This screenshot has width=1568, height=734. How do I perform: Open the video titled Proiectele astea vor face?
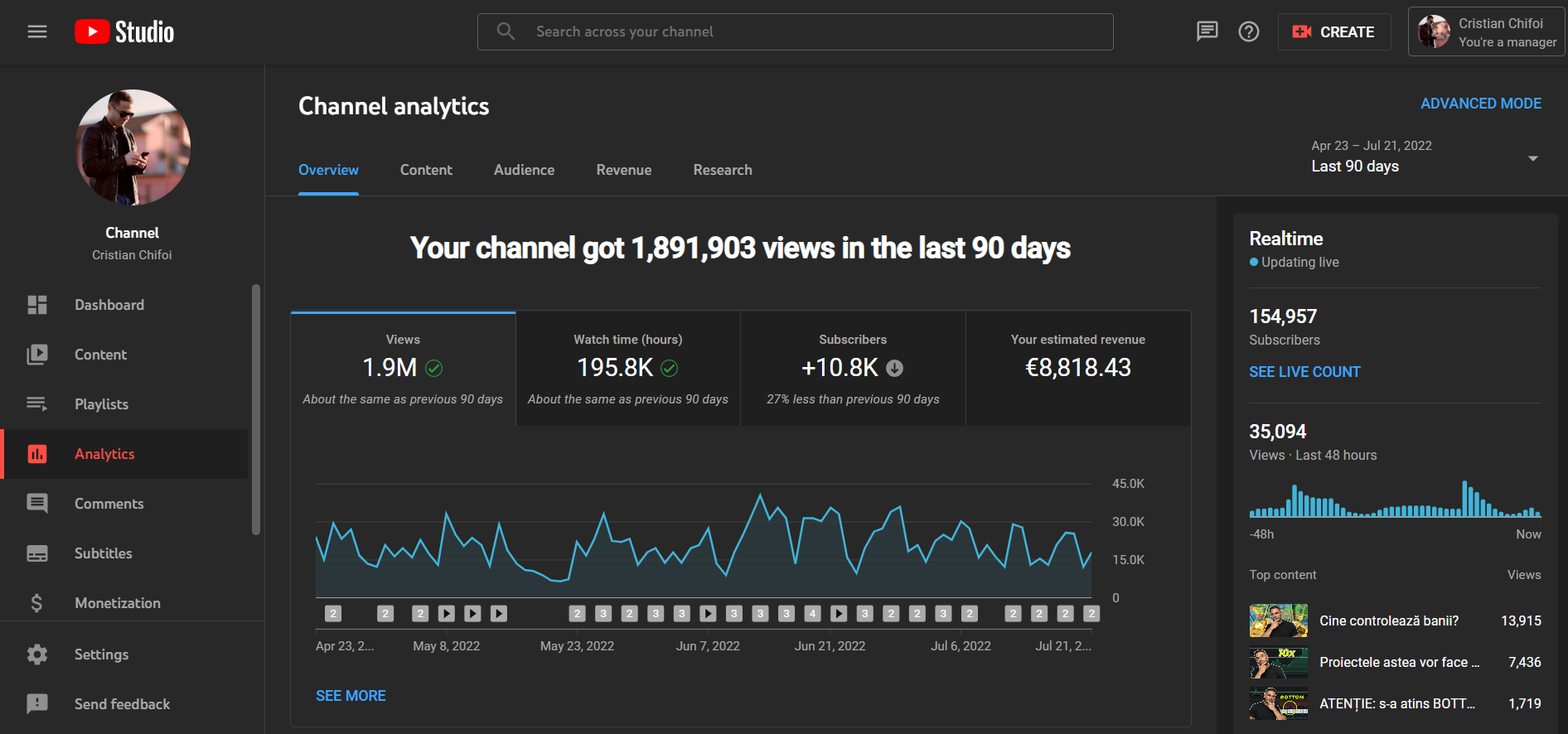1399,662
